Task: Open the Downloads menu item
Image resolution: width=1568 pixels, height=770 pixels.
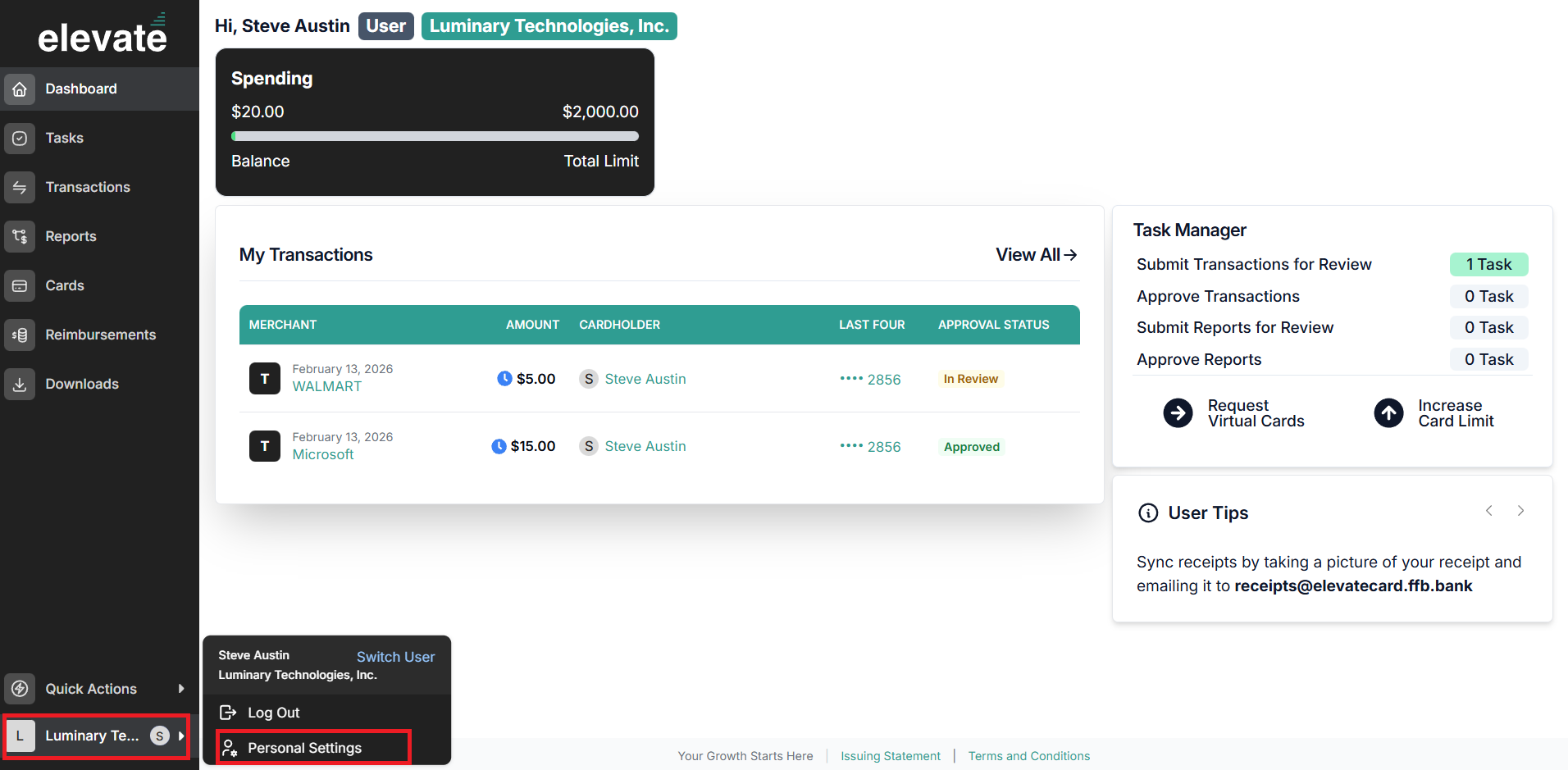Action: pos(99,384)
